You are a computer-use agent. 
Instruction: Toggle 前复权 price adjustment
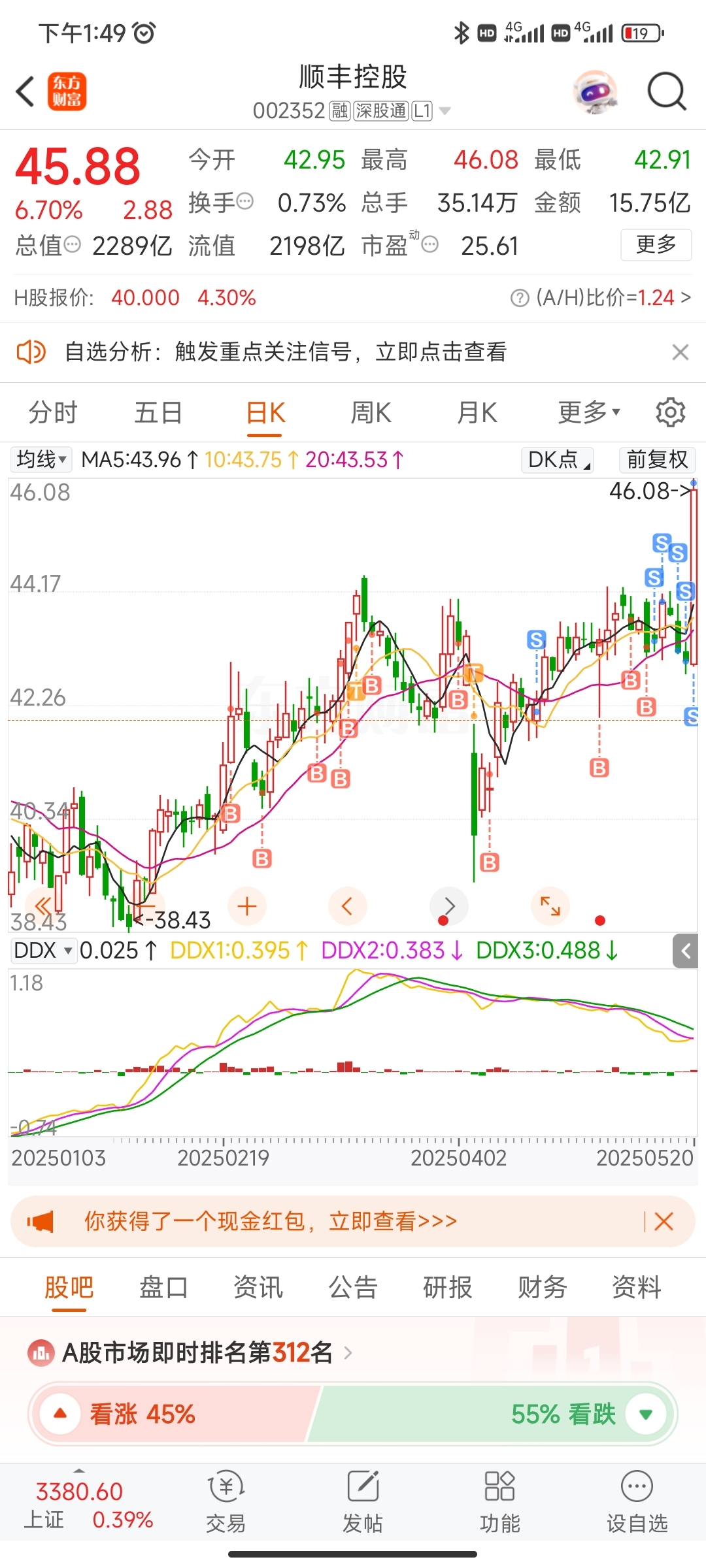tap(657, 459)
